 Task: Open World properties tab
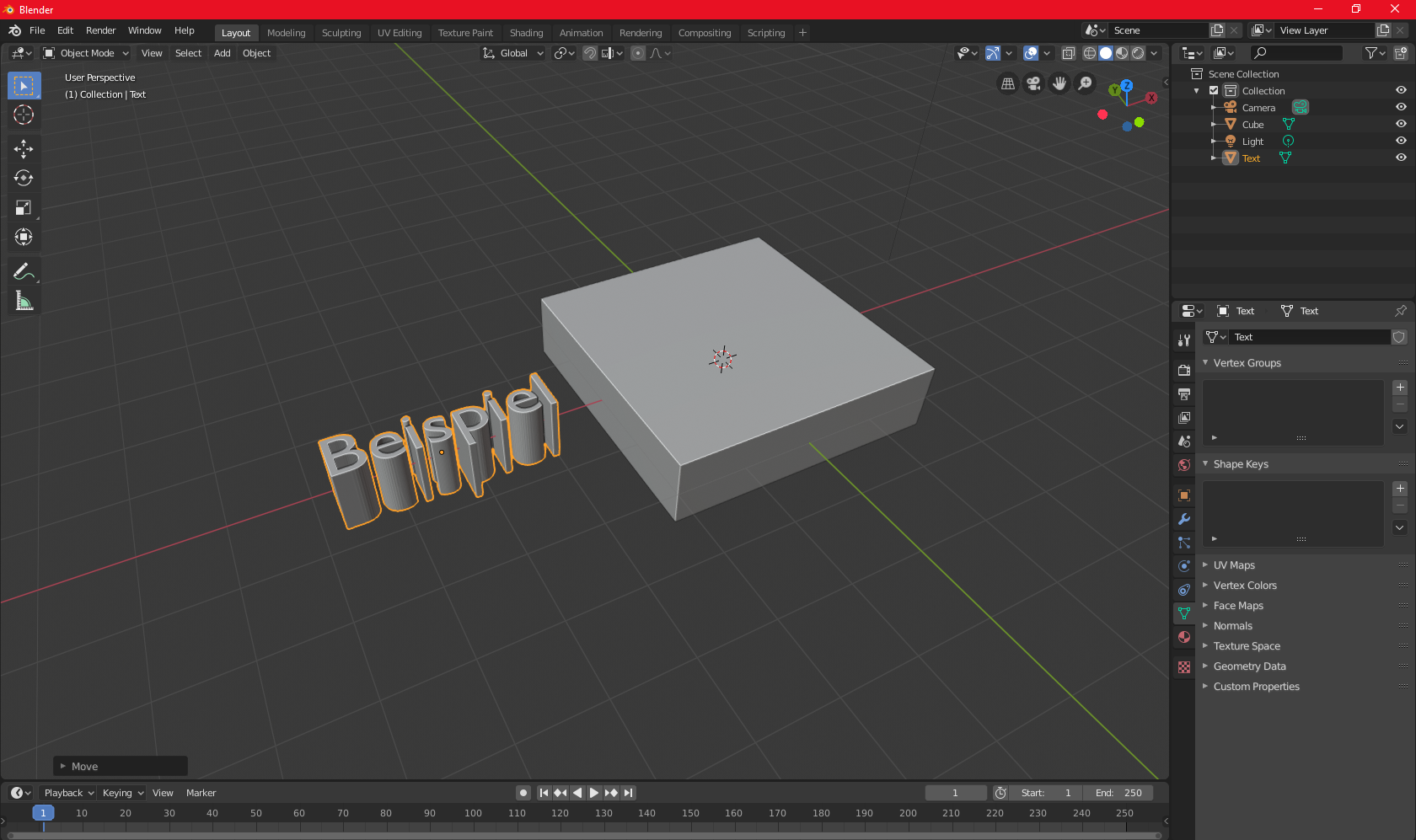(x=1184, y=465)
